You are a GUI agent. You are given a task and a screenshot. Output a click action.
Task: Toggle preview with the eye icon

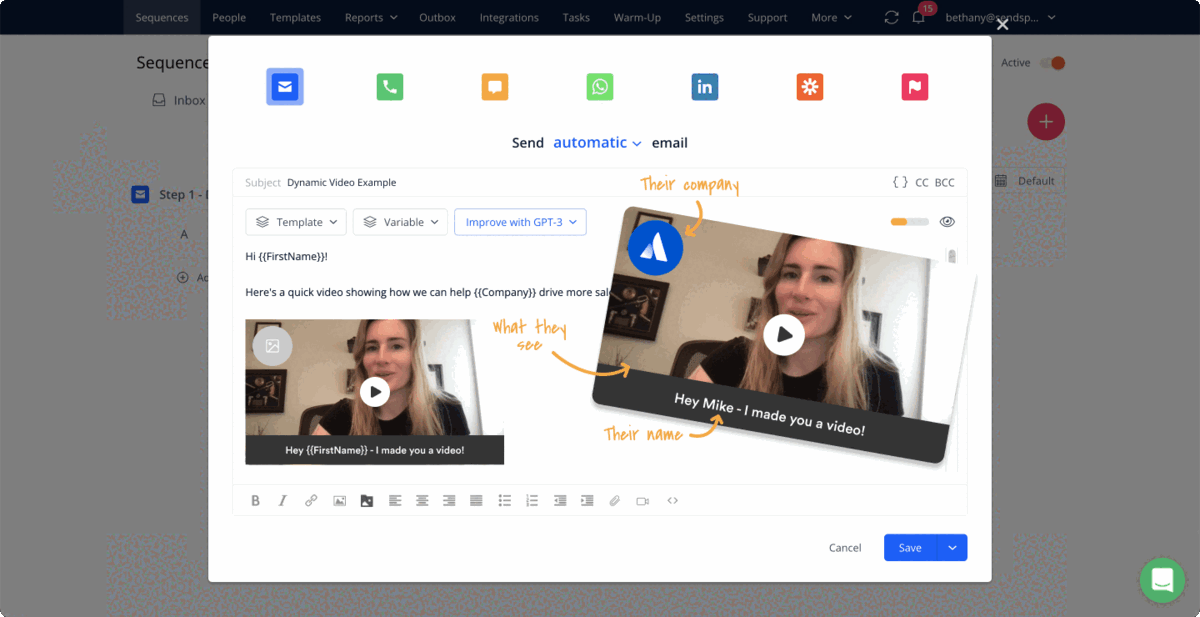pos(947,221)
